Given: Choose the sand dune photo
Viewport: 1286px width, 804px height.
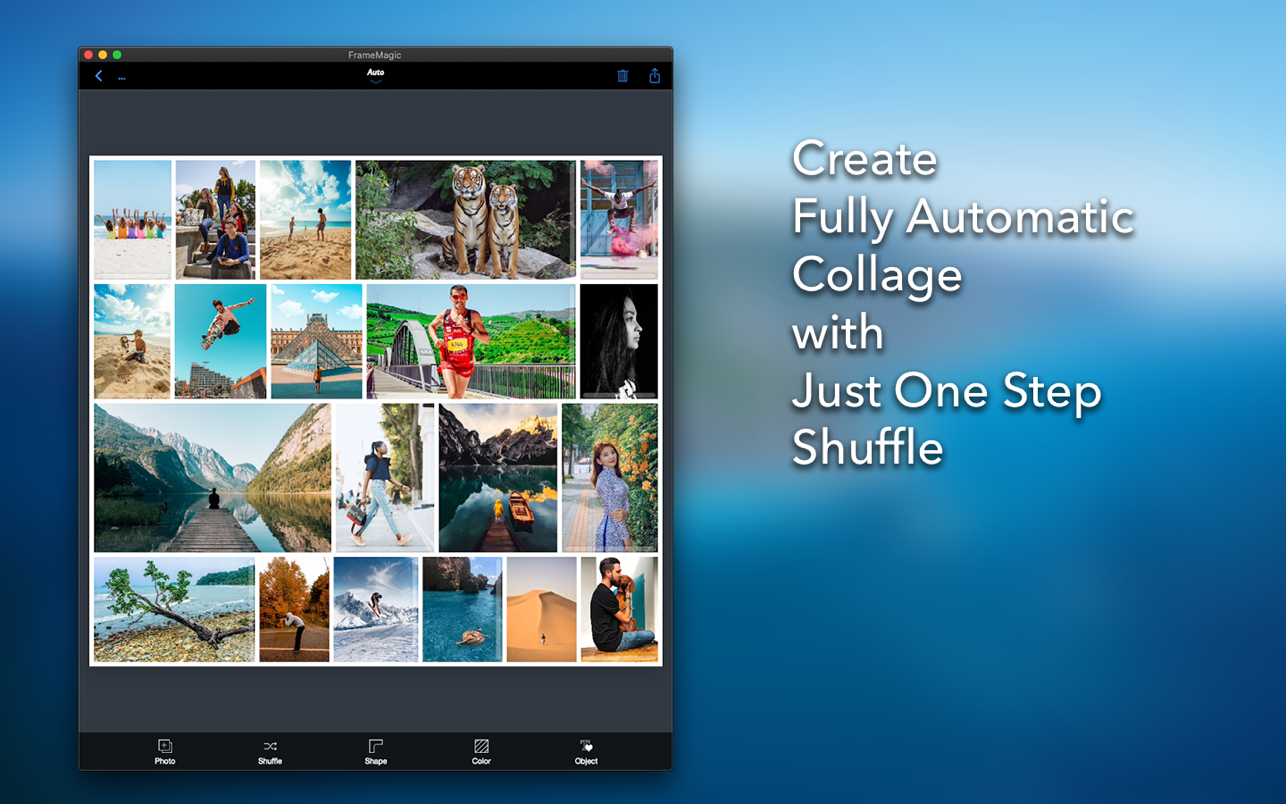Looking at the screenshot, I should coord(541,609).
